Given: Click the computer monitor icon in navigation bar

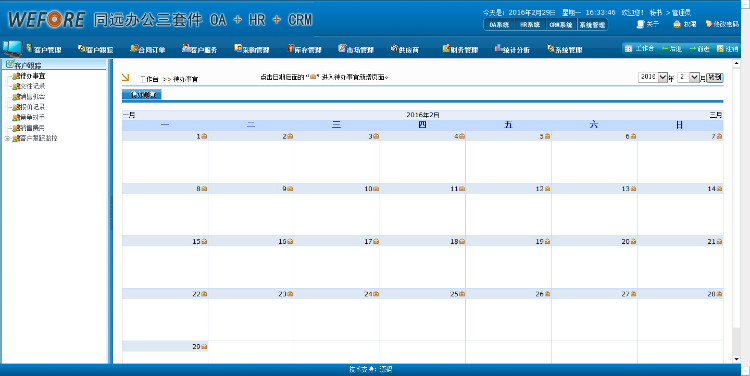Looking at the screenshot, I should (x=12, y=48).
